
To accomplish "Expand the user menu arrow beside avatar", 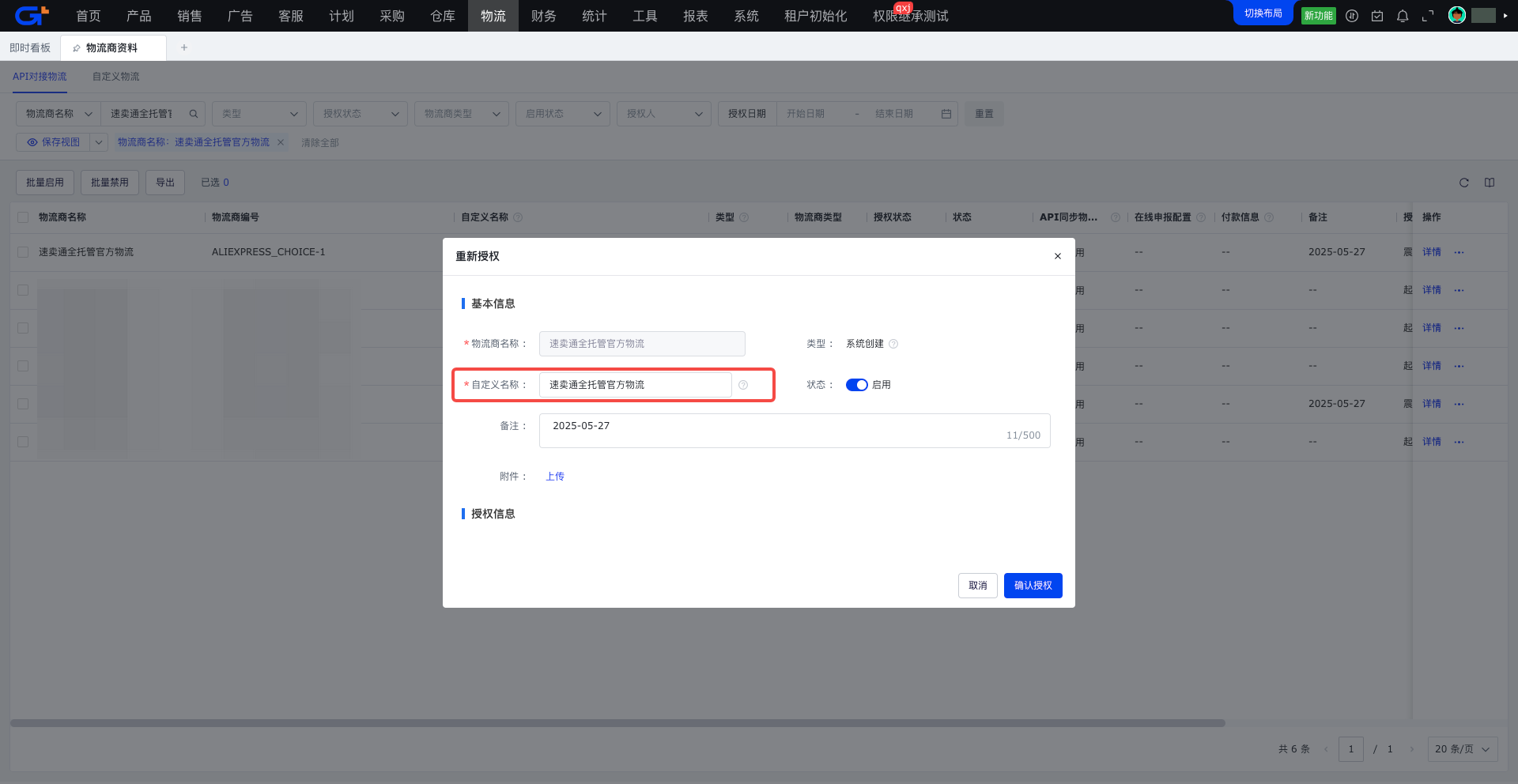I will (1505, 16).
